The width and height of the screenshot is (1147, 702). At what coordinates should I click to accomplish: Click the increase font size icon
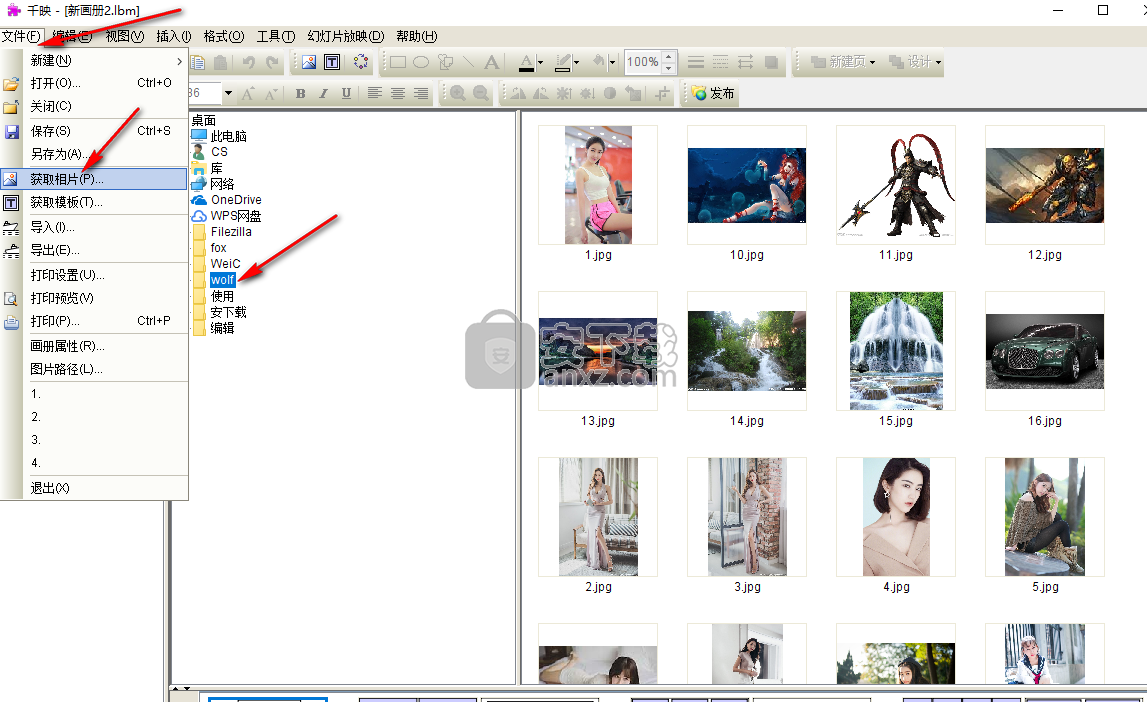(x=249, y=94)
